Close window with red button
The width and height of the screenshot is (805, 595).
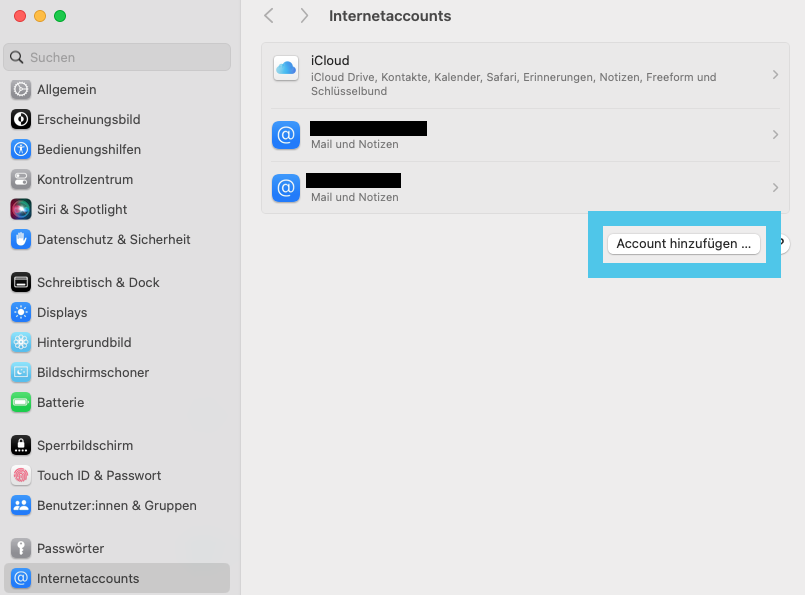[20, 16]
